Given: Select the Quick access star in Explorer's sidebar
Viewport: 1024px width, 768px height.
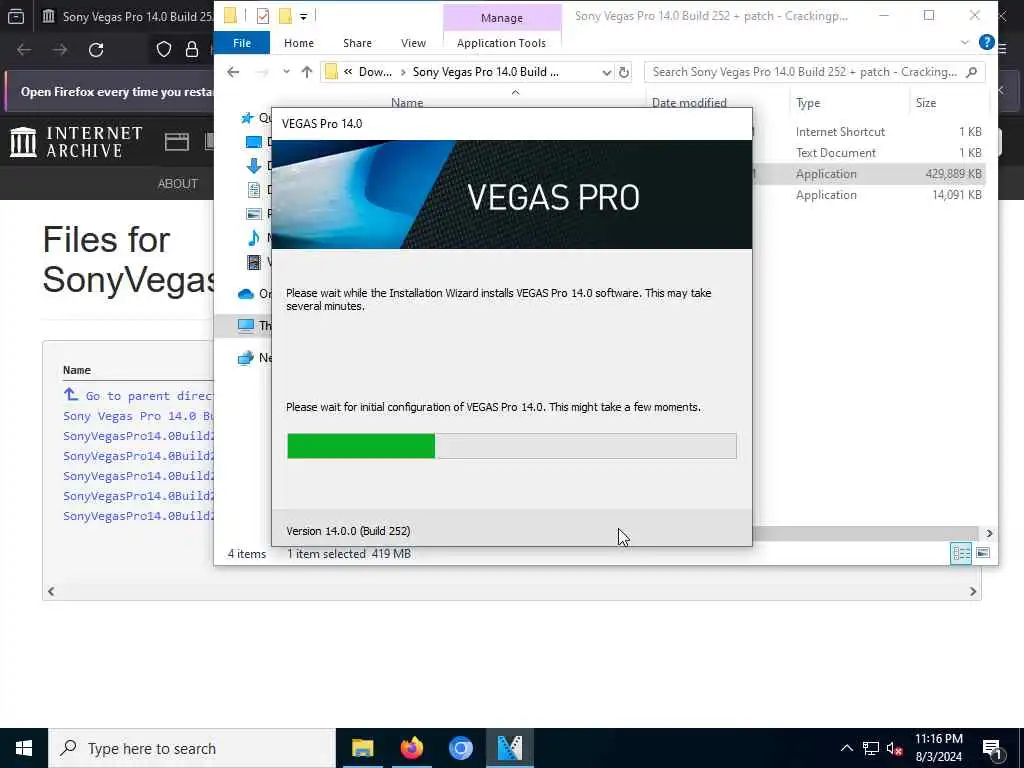Looking at the screenshot, I should (x=246, y=118).
